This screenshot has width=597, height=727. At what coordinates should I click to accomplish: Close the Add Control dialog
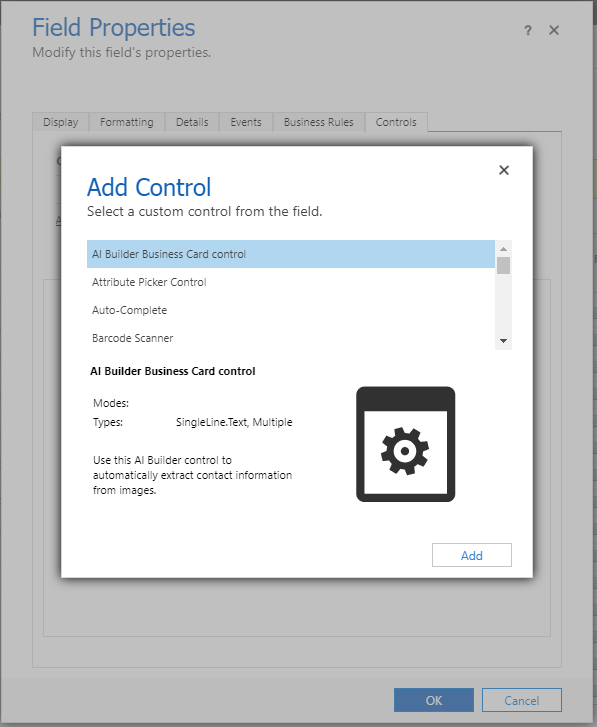click(504, 170)
